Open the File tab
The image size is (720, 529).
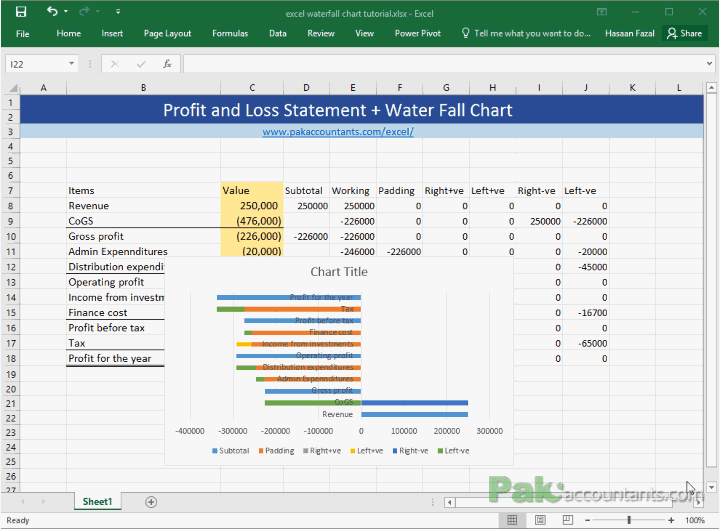(x=22, y=34)
